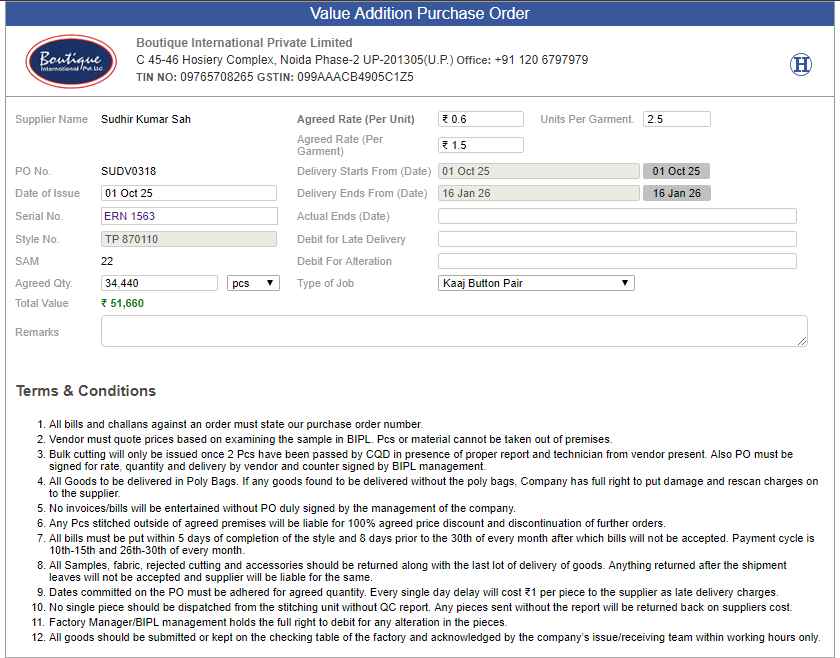Click the Units Per Garment field
The height and width of the screenshot is (658, 840).
[677, 119]
